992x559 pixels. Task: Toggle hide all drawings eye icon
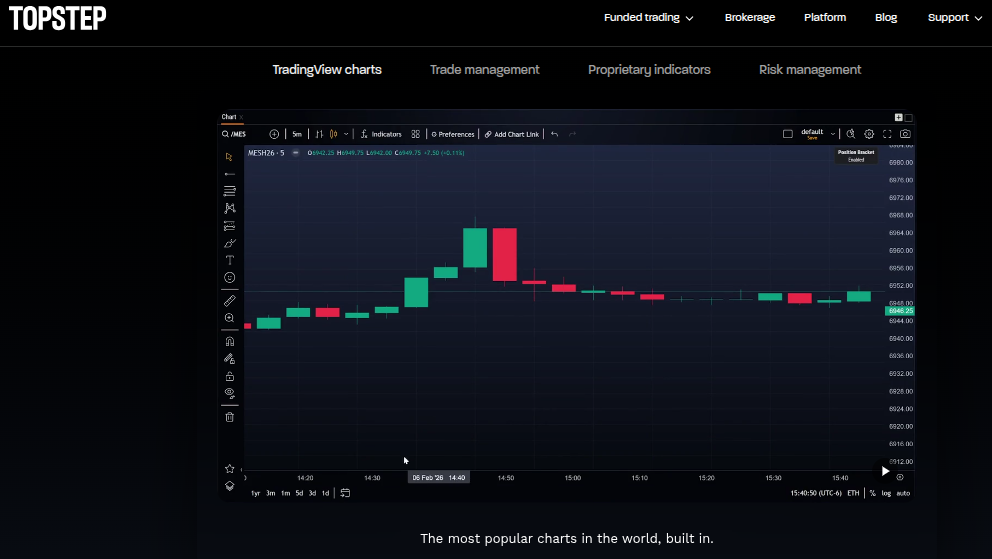[230, 393]
